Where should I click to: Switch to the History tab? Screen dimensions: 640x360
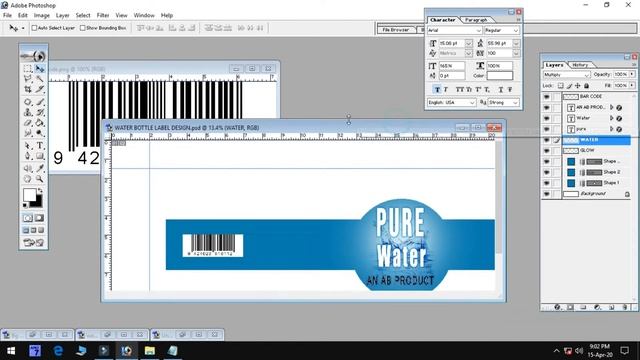point(580,65)
